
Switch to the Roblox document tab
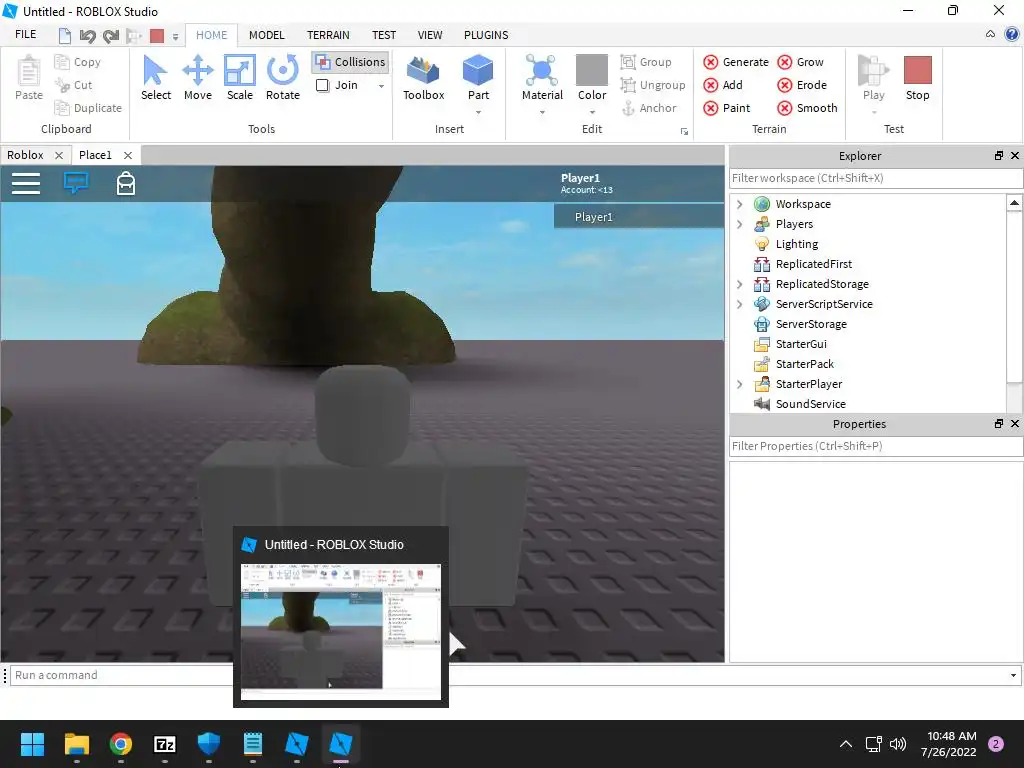(x=25, y=155)
